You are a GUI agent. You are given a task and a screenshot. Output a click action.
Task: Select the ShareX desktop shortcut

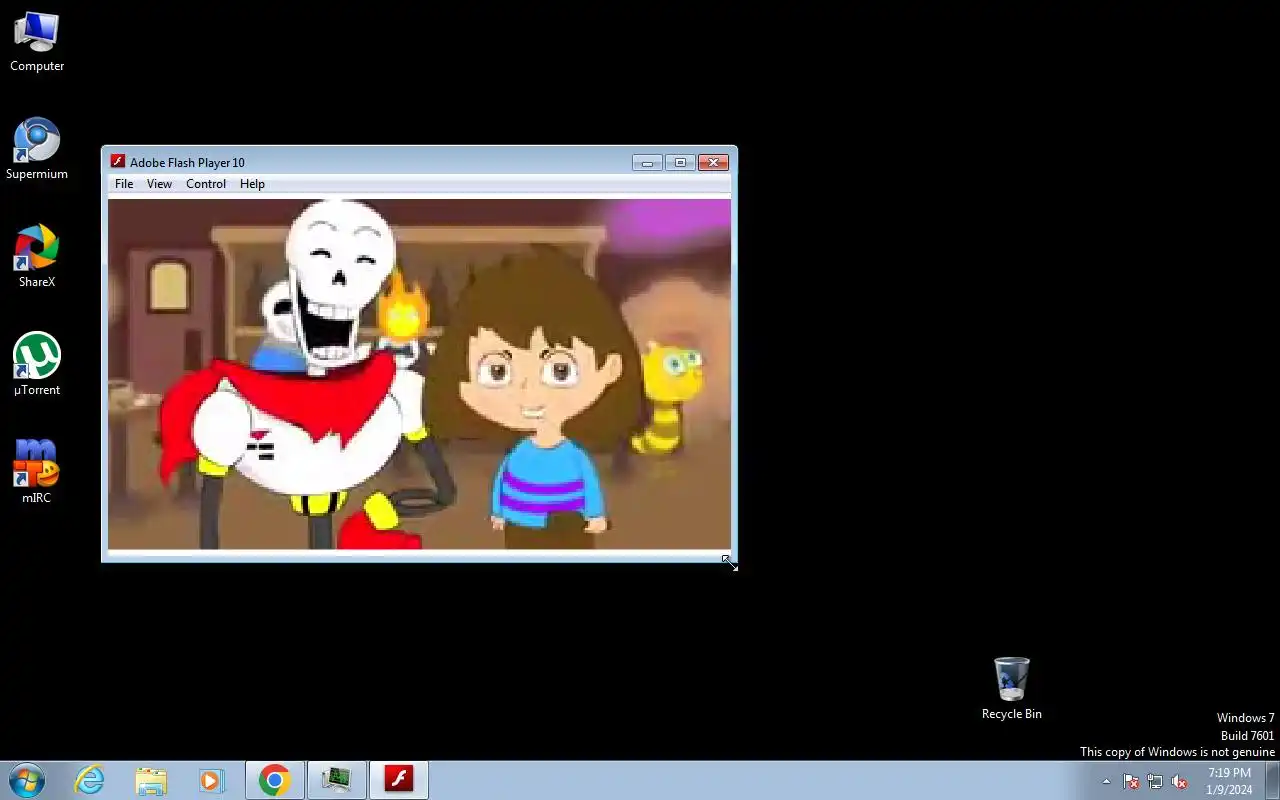click(x=37, y=257)
